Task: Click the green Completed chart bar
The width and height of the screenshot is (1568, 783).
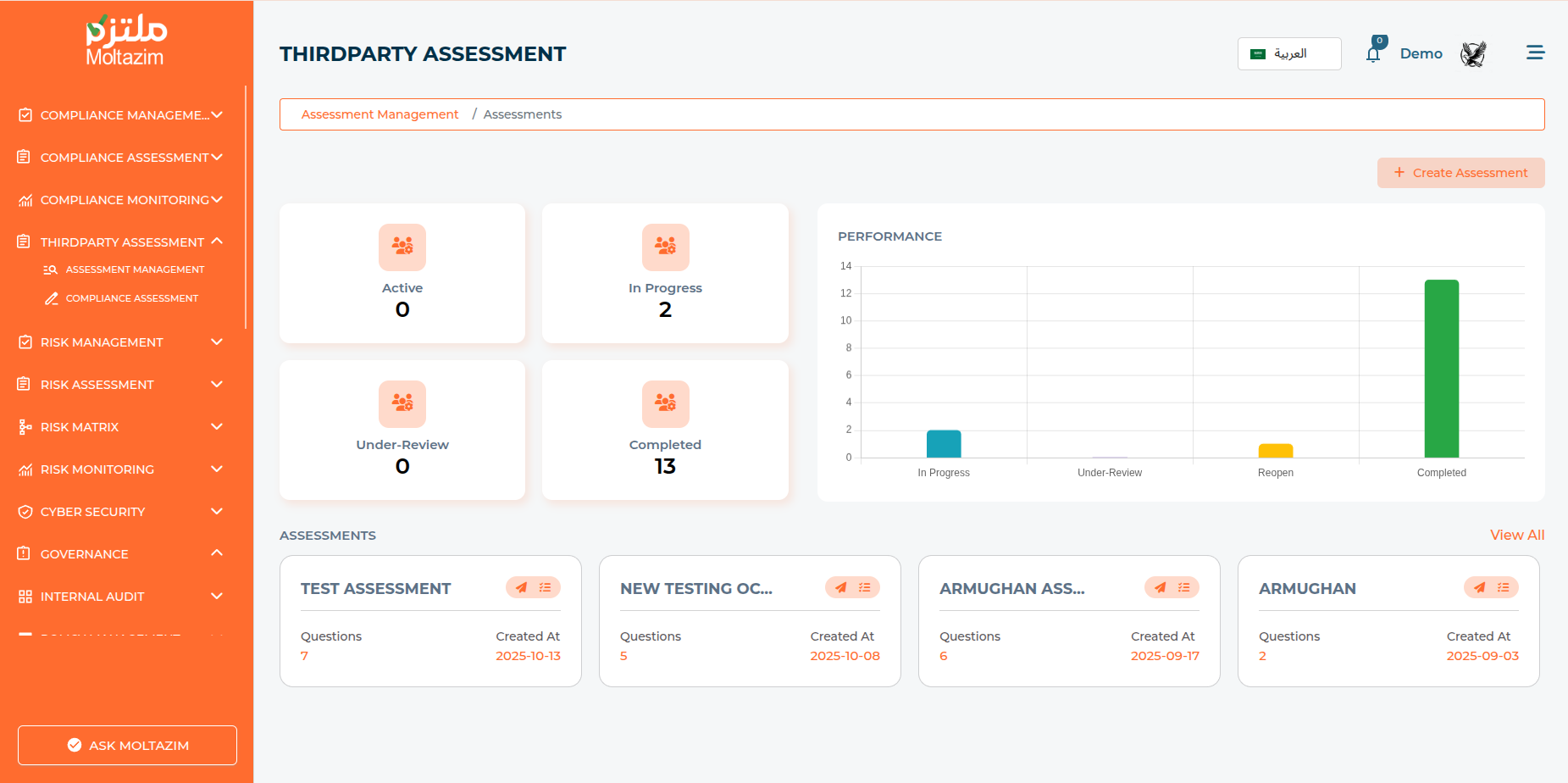Action: click(1441, 369)
